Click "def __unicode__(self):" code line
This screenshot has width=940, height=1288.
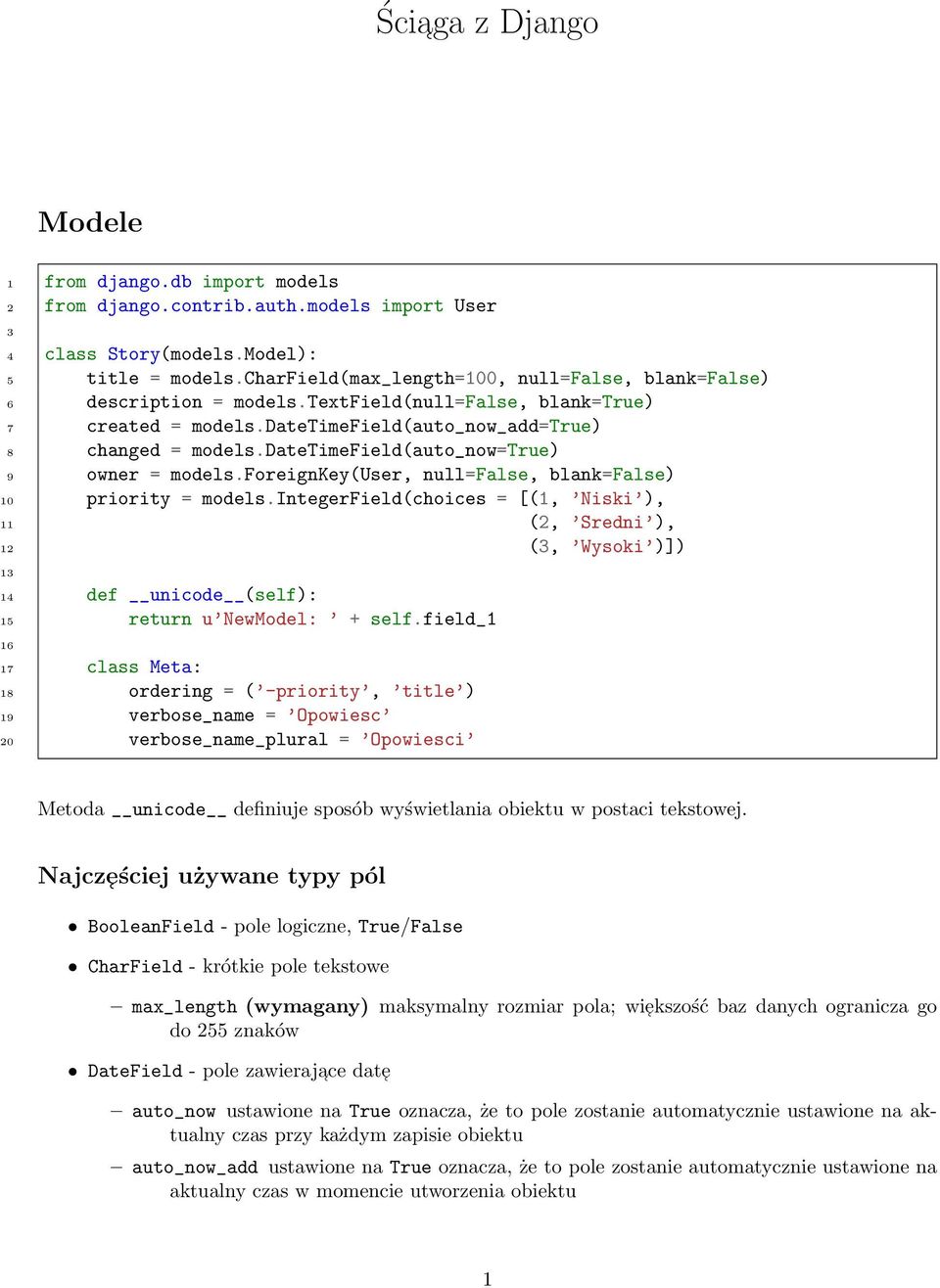coord(201,595)
